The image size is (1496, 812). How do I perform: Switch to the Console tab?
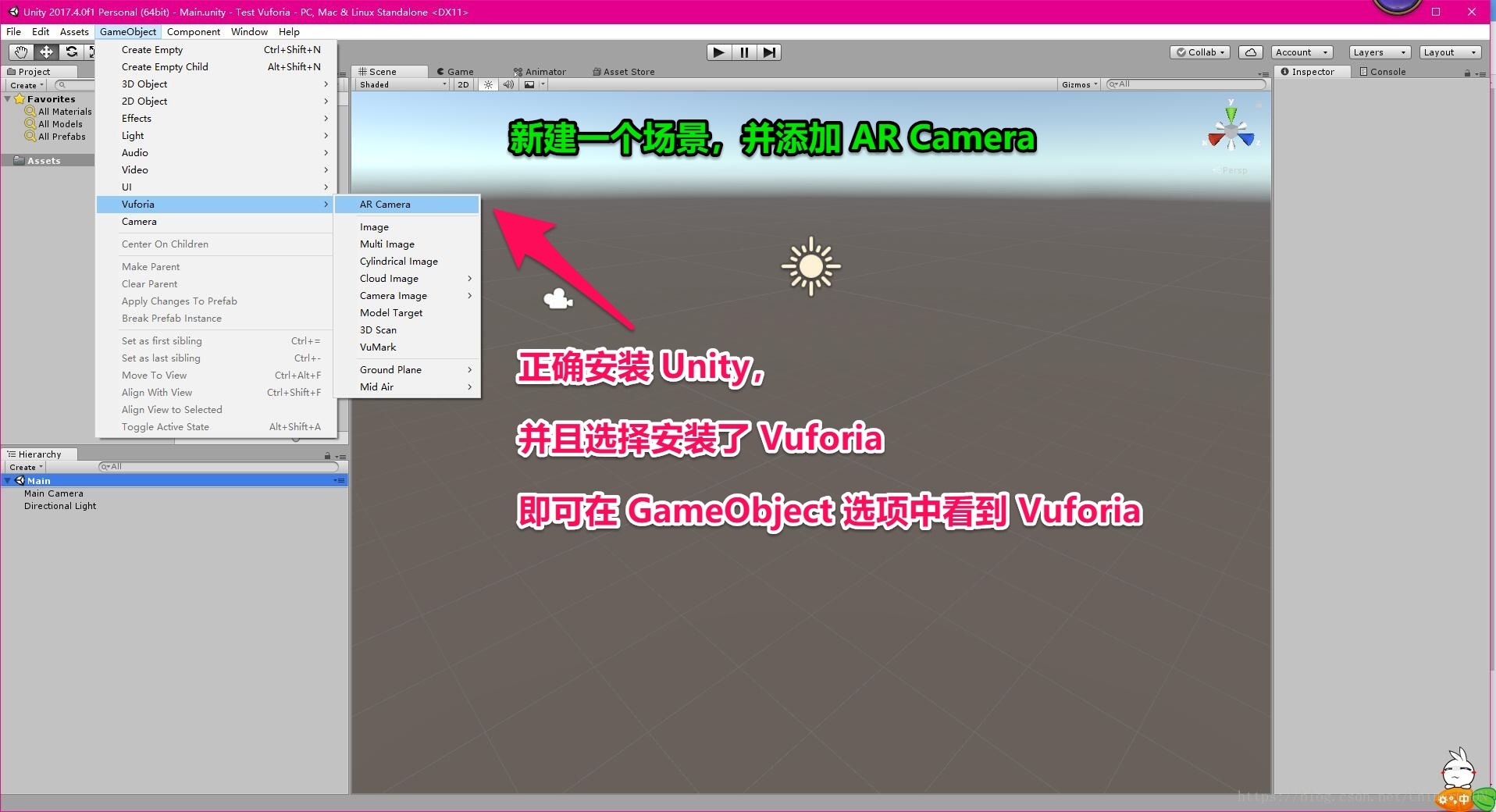[1383, 72]
